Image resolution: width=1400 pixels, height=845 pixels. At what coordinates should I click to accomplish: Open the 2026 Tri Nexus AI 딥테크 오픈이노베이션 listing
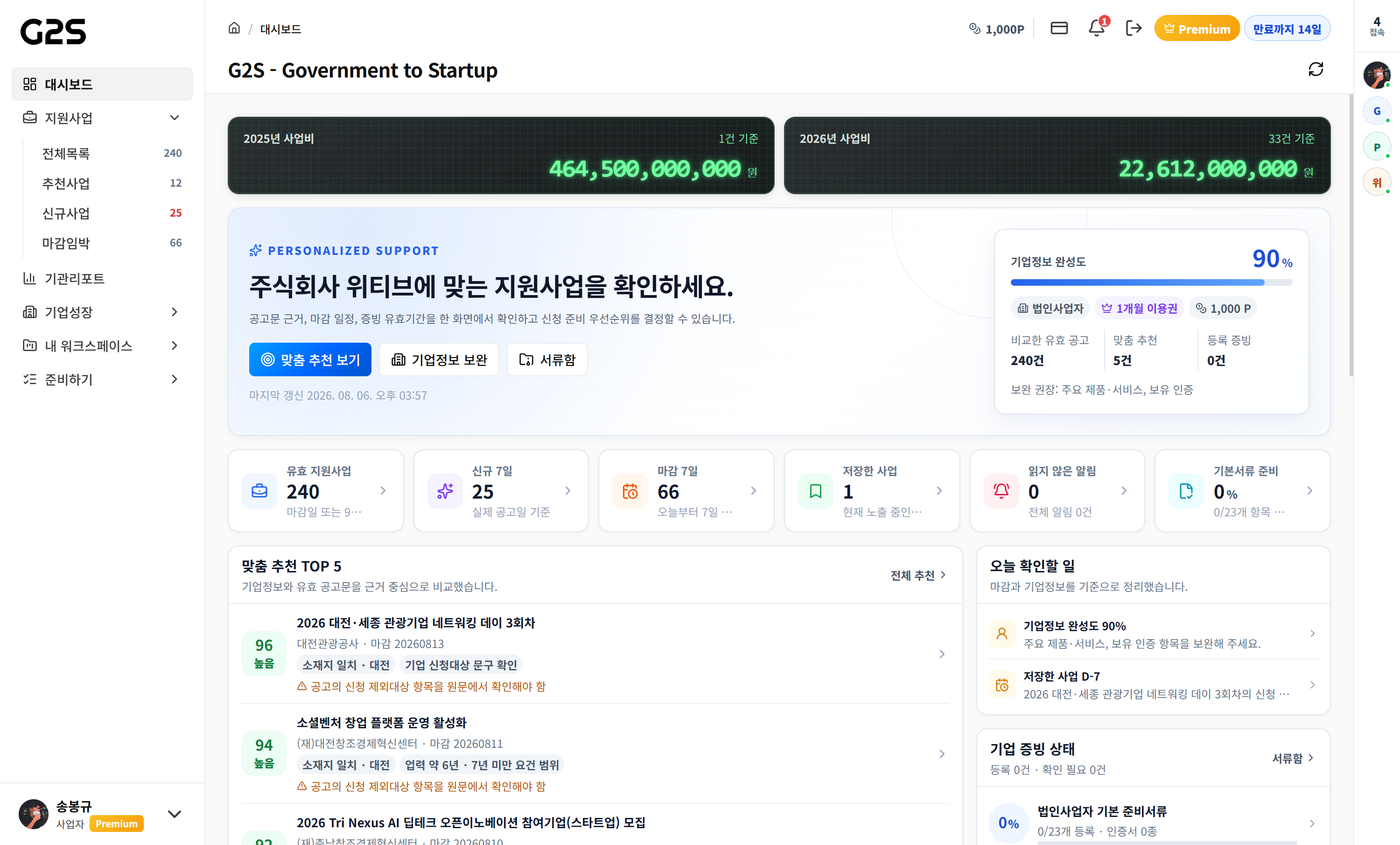pyautogui.click(x=471, y=823)
